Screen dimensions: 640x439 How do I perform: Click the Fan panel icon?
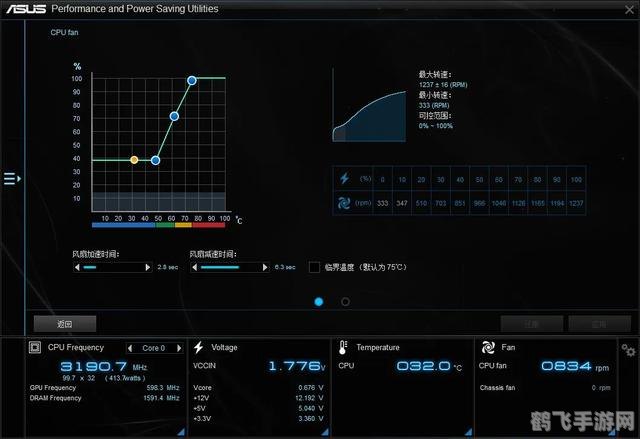pyautogui.click(x=487, y=348)
